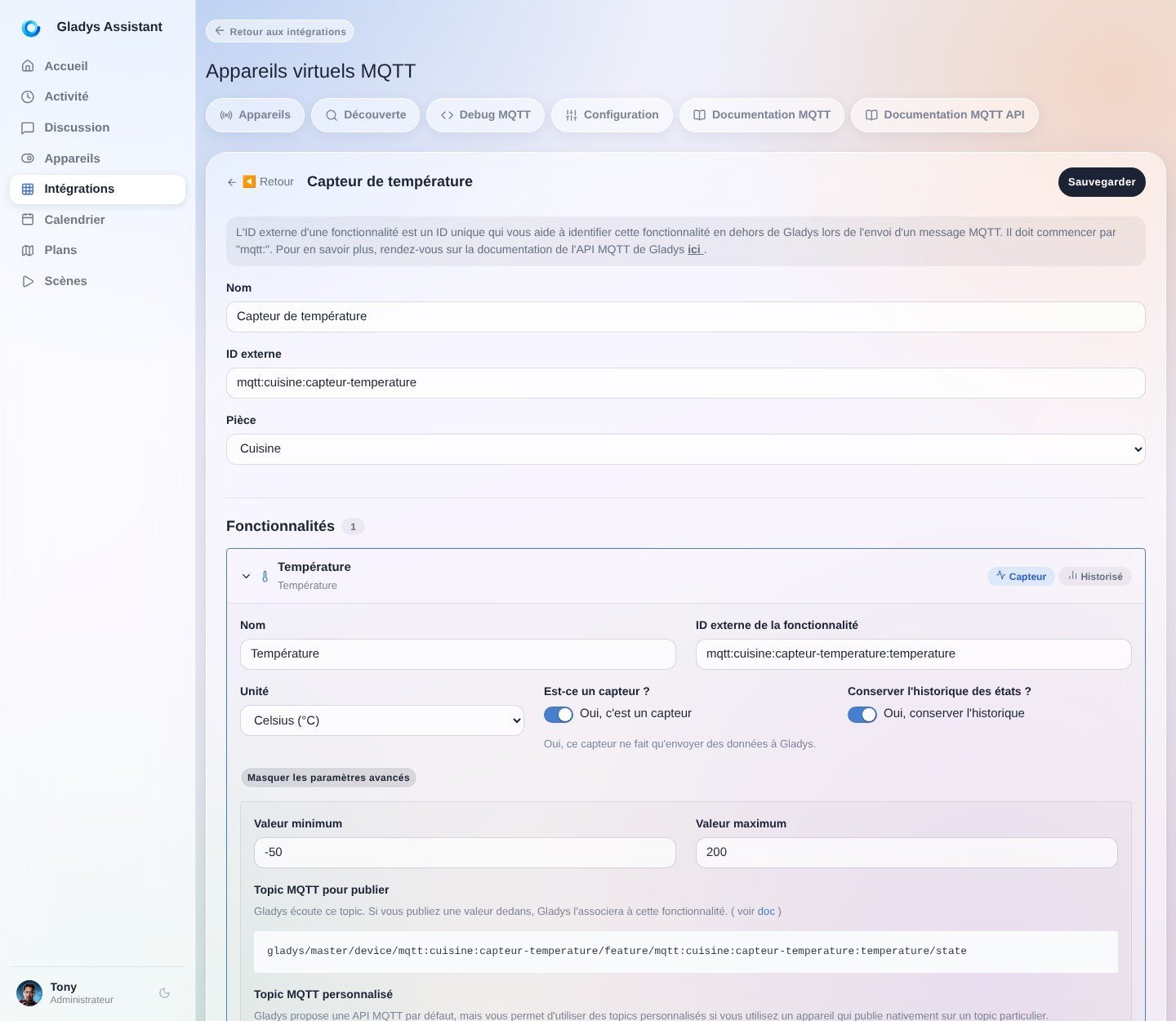Click the Appareils toggle icon in sidebar
1176x1021 pixels.
pyautogui.click(x=28, y=158)
